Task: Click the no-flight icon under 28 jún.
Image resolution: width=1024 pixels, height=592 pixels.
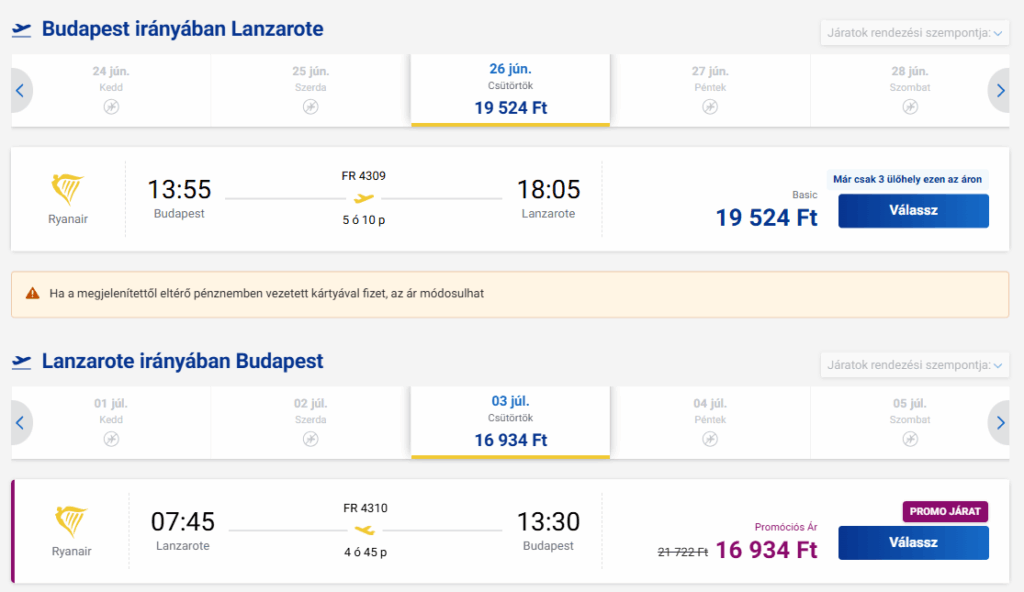Action: (x=910, y=107)
